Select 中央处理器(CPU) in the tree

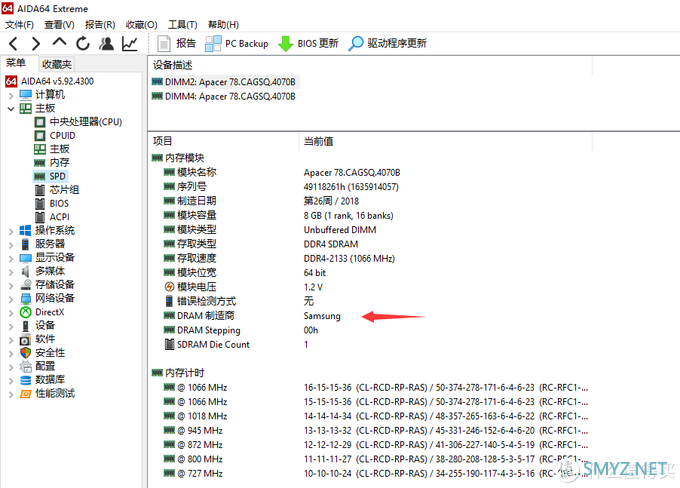(x=85, y=122)
